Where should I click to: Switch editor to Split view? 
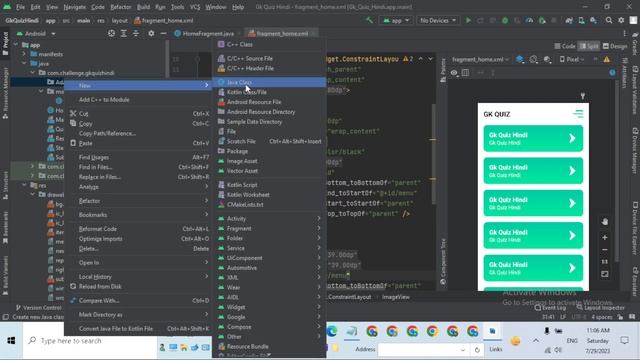tap(589, 46)
